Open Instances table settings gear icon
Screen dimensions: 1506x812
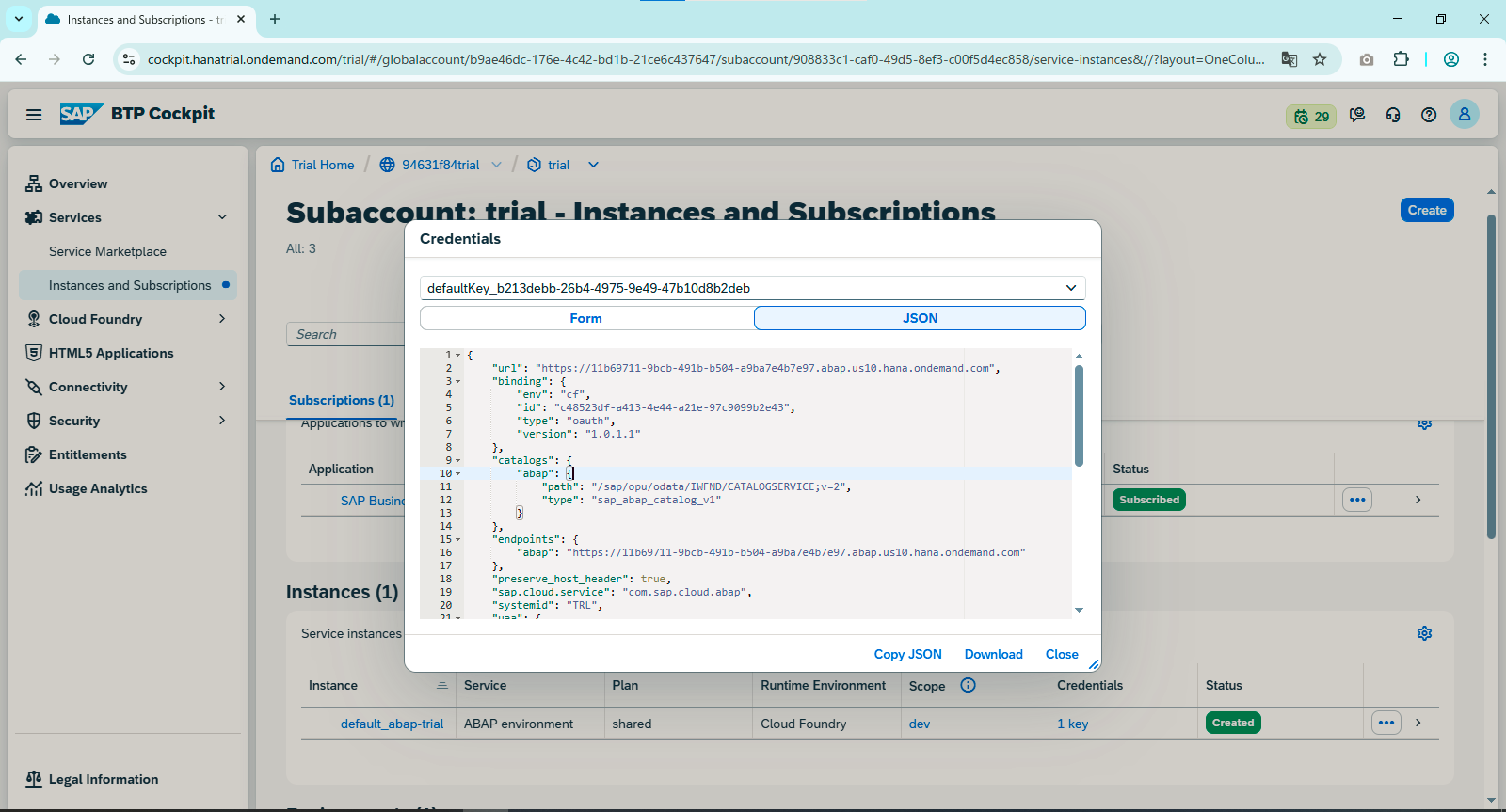point(1424,633)
